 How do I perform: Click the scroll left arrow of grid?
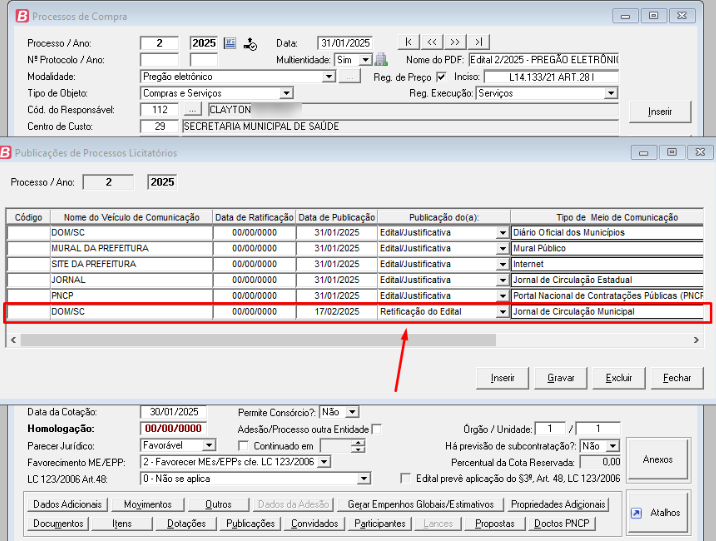click(x=13, y=340)
